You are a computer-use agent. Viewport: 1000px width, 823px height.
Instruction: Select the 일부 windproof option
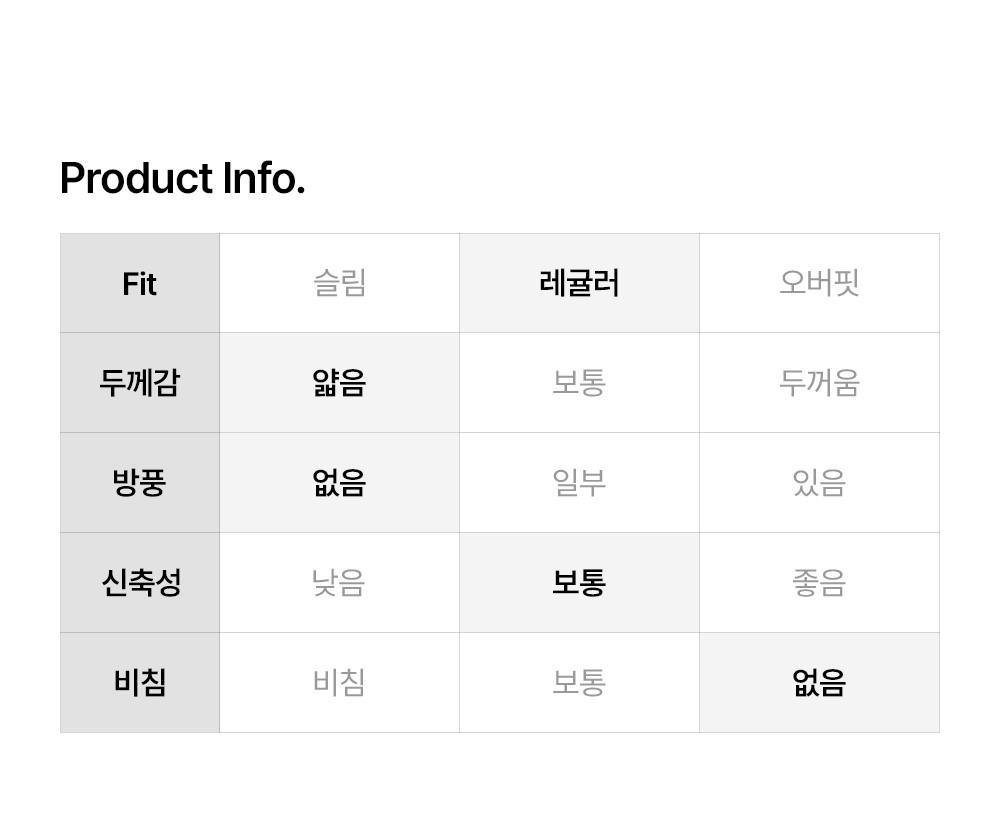(579, 483)
